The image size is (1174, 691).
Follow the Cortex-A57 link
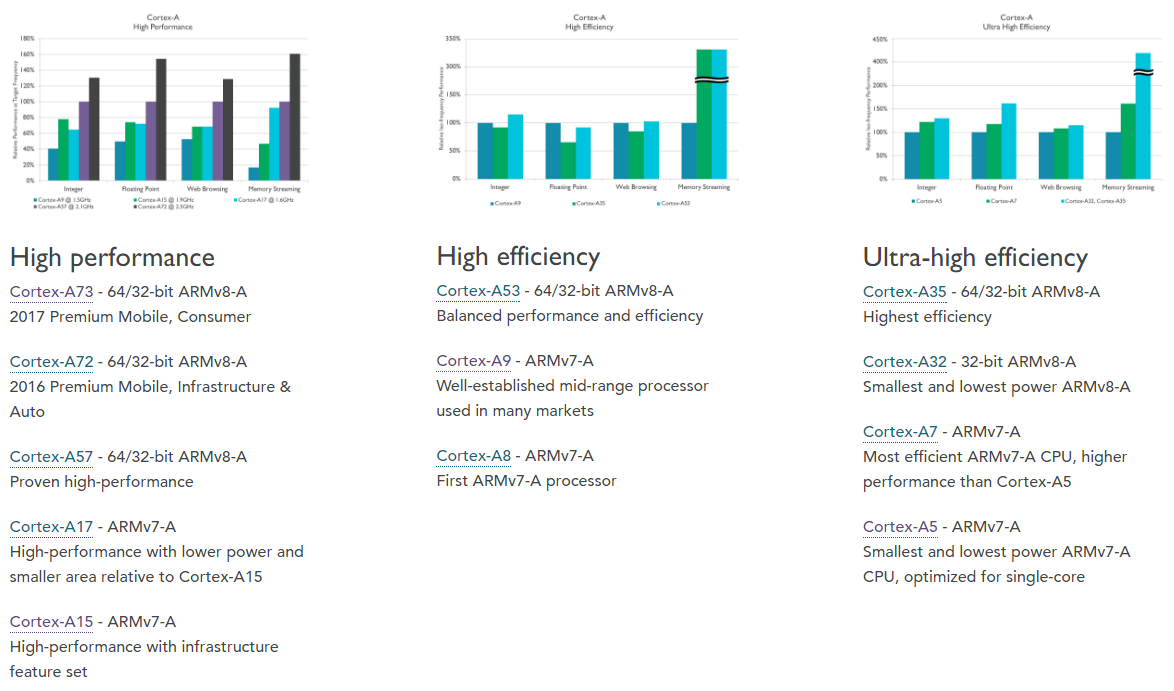52,457
